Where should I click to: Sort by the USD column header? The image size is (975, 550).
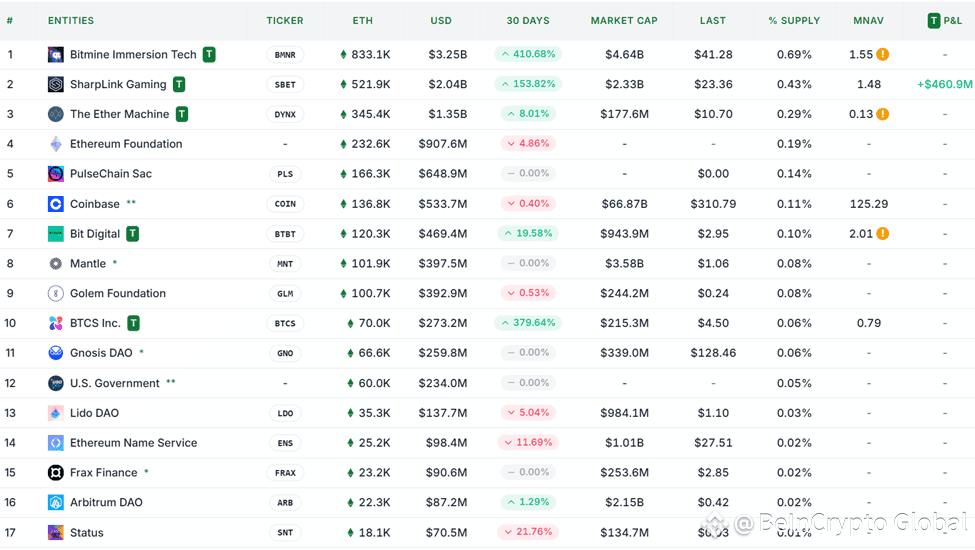pyautogui.click(x=441, y=21)
